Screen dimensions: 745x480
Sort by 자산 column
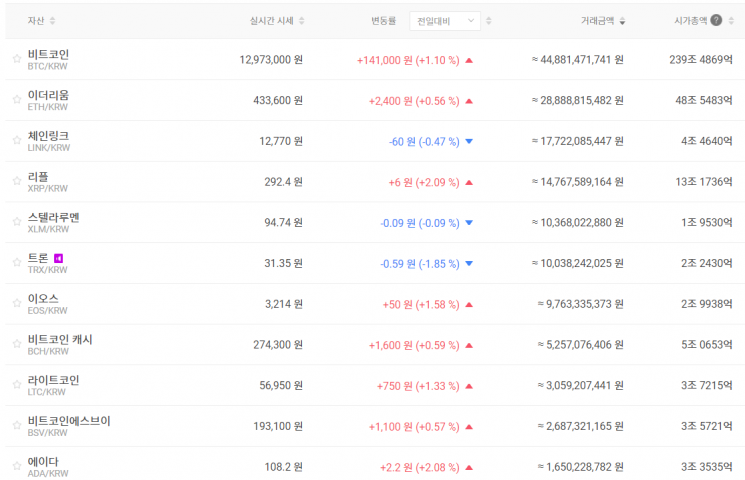(52, 21)
